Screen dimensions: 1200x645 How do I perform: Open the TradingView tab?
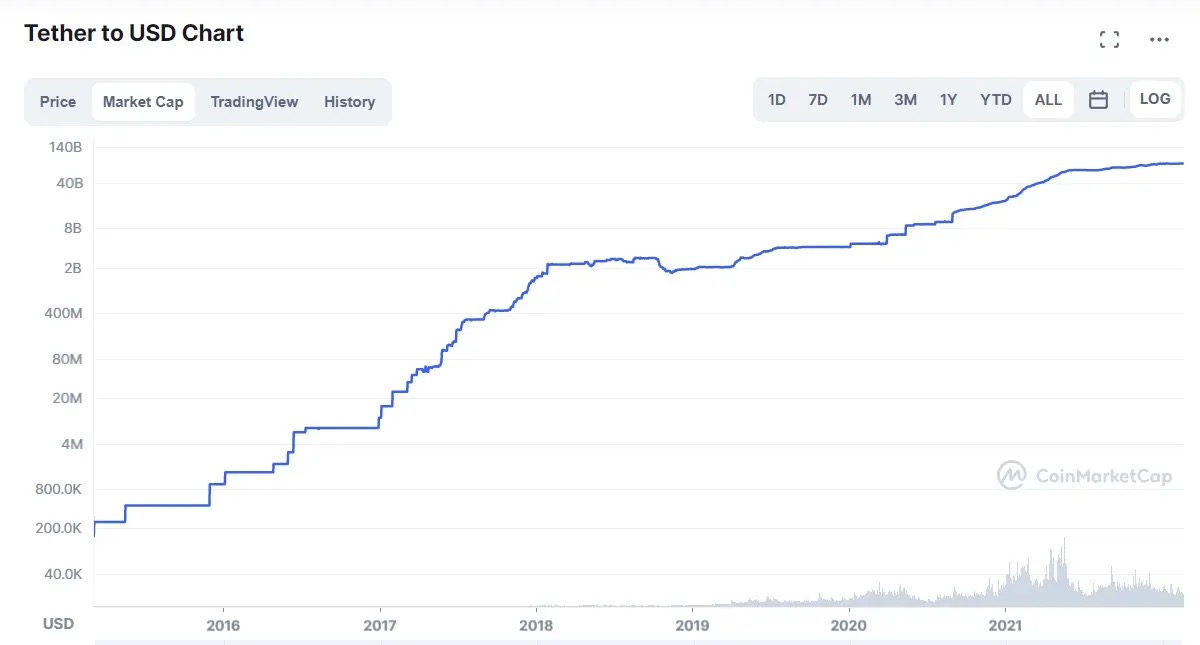click(x=254, y=102)
